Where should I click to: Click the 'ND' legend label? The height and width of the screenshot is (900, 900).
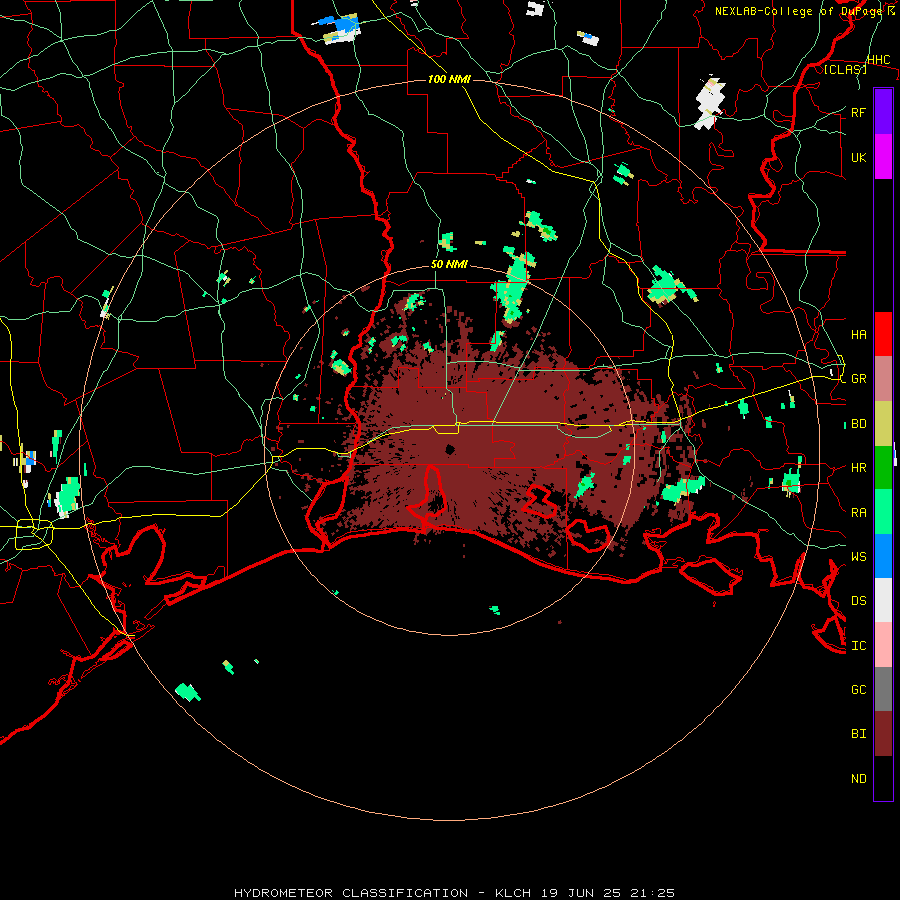click(858, 779)
